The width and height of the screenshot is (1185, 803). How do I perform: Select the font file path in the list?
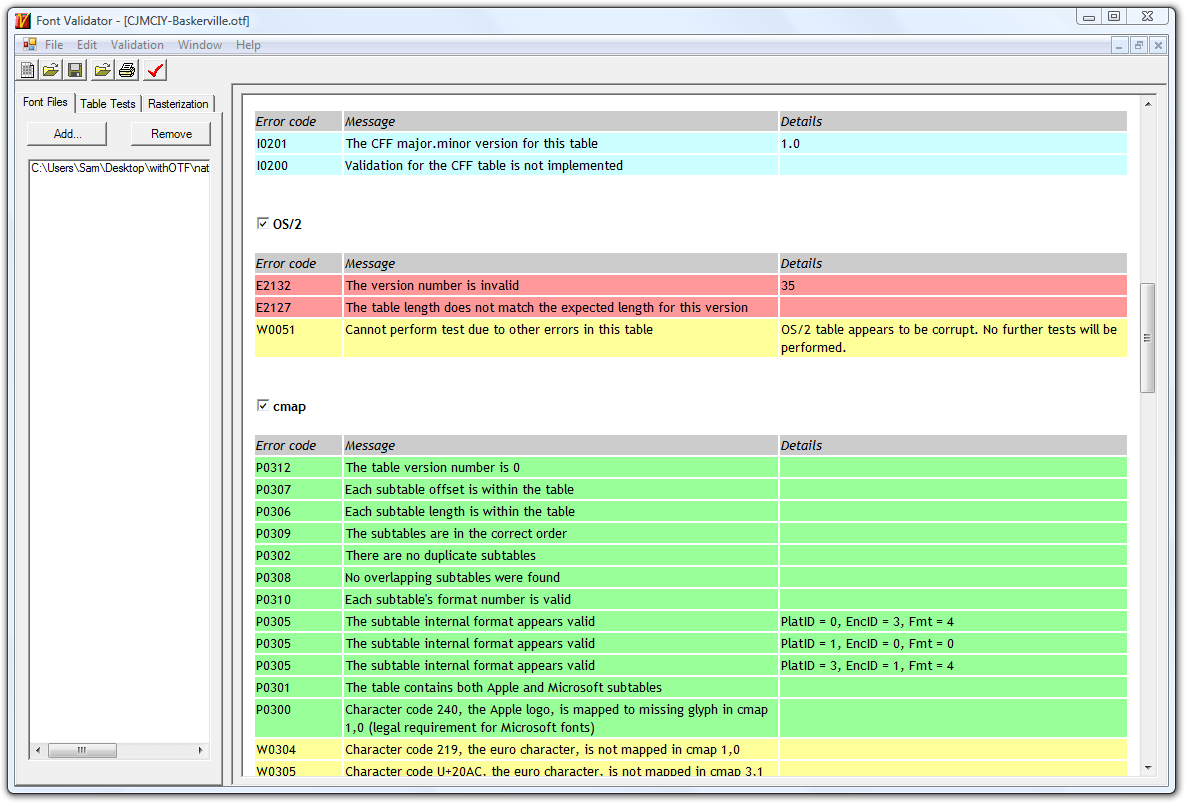pyautogui.click(x=119, y=168)
